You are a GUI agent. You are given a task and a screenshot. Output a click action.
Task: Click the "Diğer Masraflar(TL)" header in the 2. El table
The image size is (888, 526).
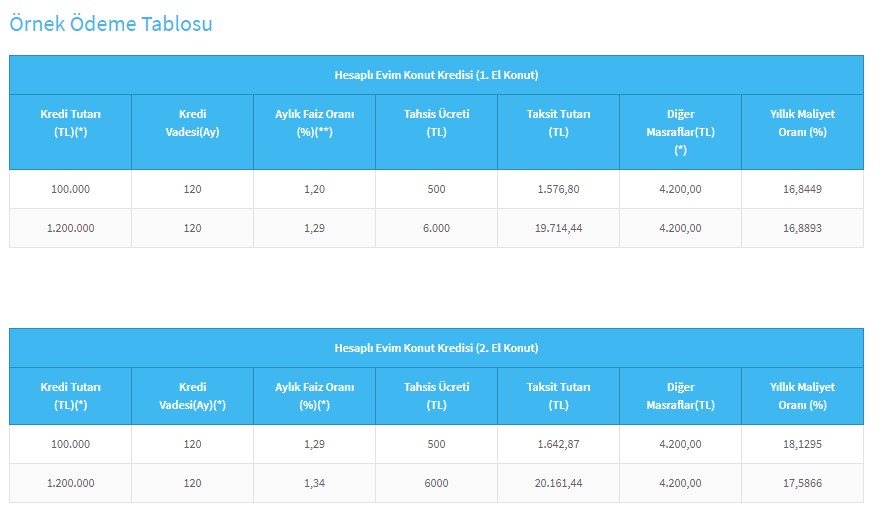click(680, 396)
